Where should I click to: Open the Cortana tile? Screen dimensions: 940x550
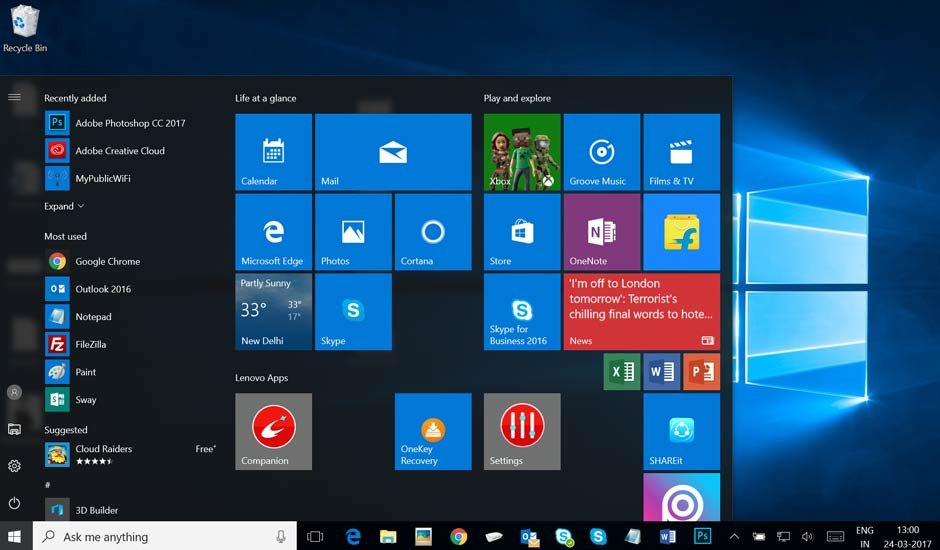[x=433, y=232]
